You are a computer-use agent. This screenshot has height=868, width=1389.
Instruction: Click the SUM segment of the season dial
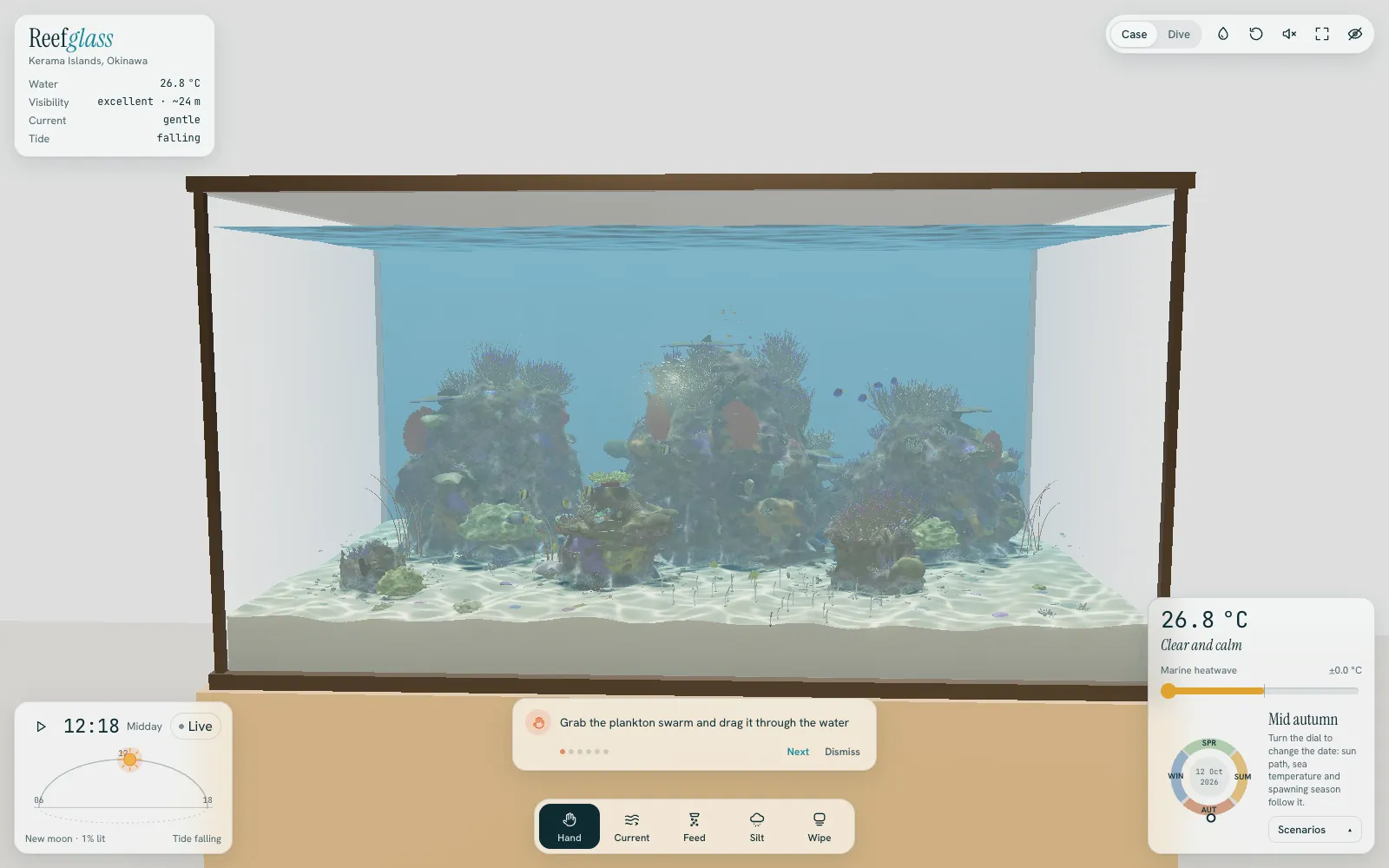point(1242,777)
